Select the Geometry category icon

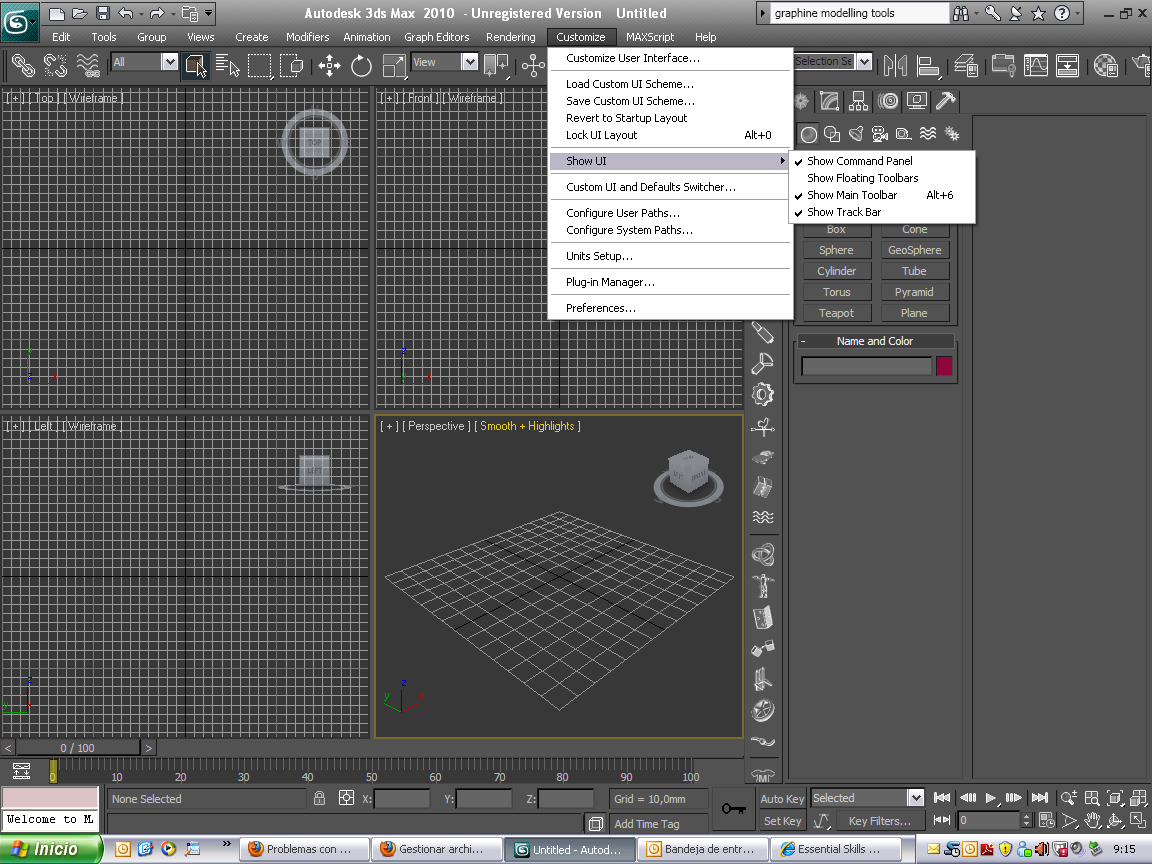point(808,134)
